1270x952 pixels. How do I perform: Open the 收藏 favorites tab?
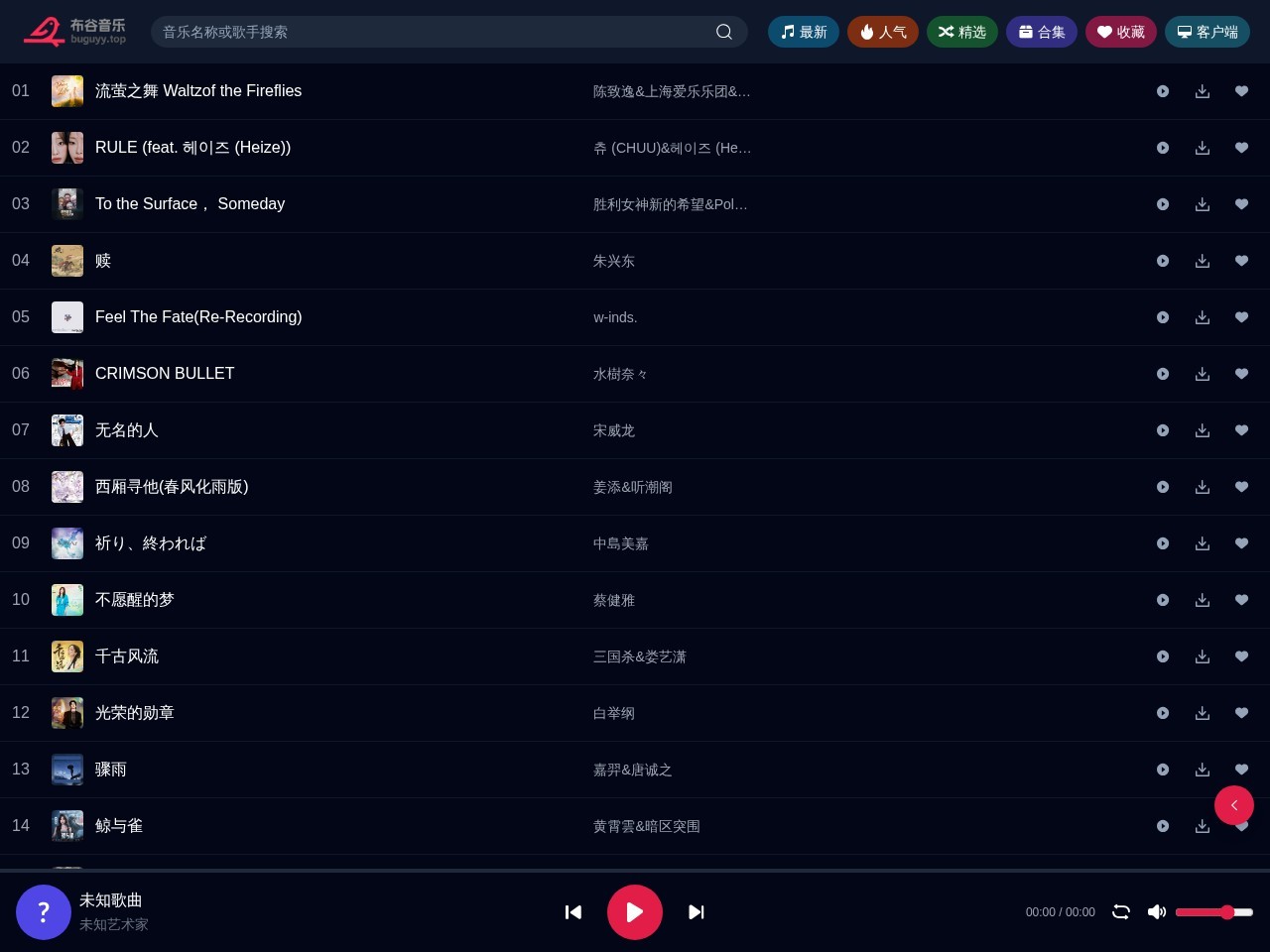(x=1121, y=32)
